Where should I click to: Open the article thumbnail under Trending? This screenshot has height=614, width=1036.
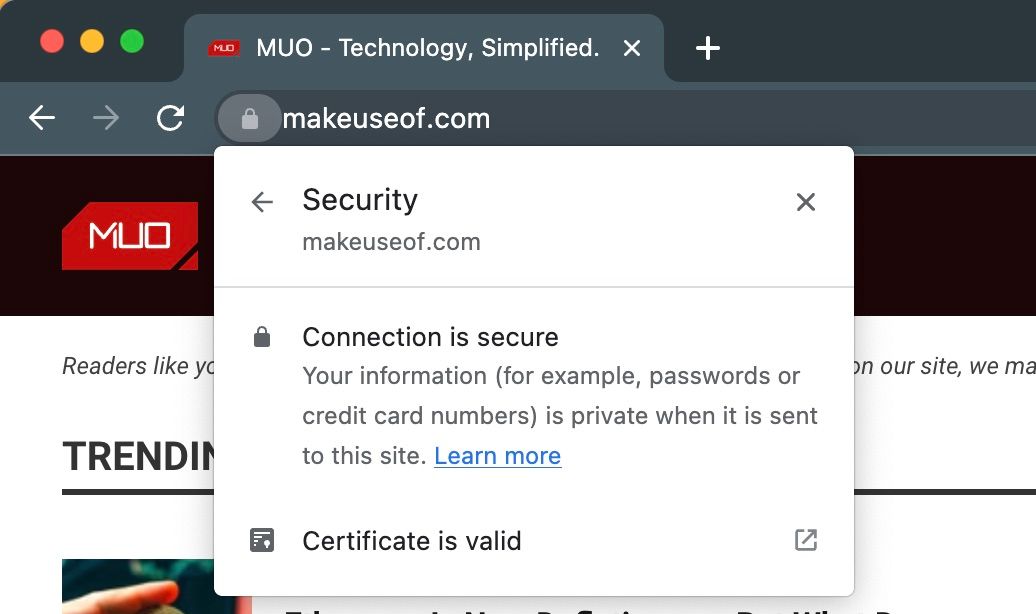tap(140, 588)
